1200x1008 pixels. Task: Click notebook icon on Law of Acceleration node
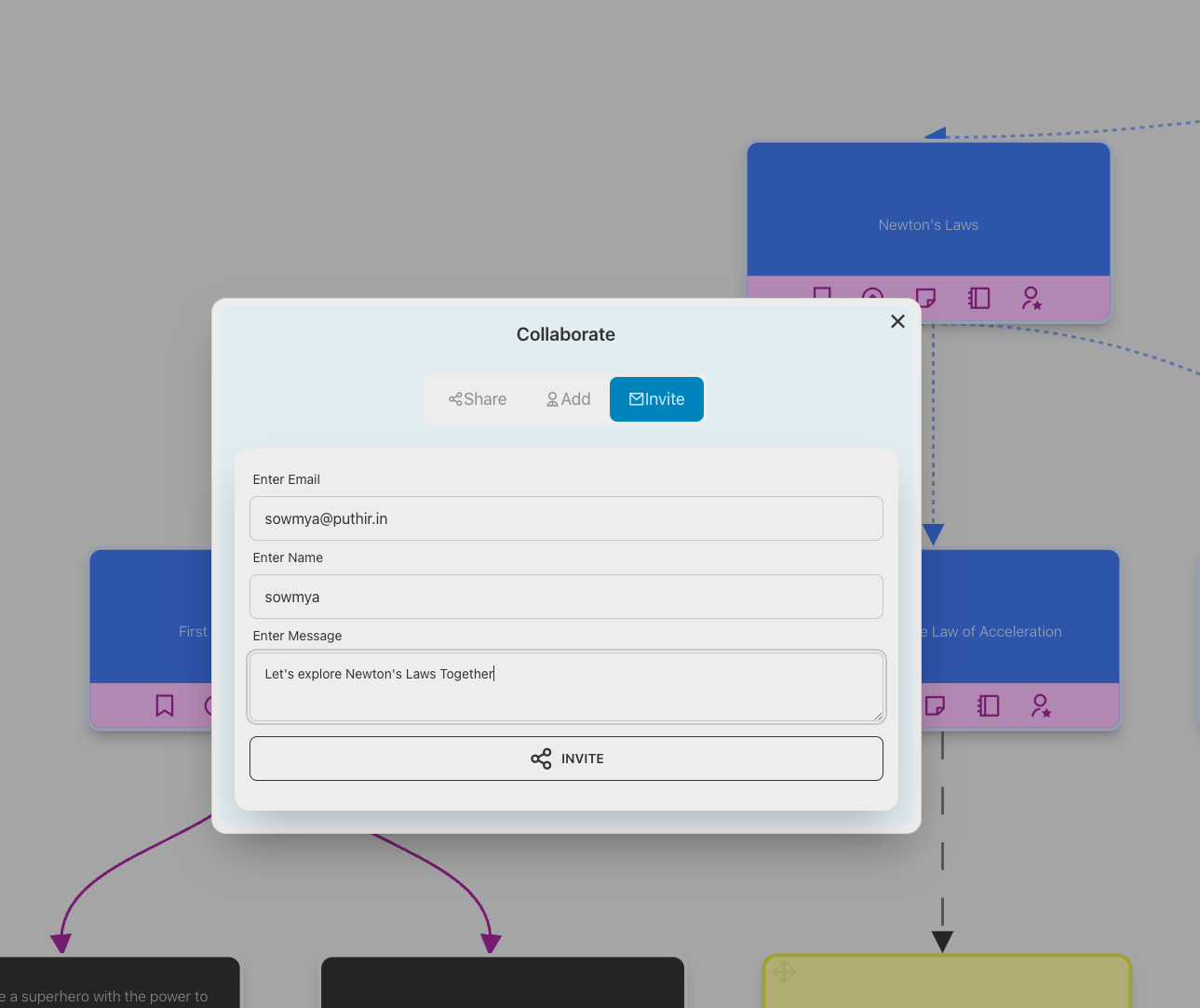988,706
